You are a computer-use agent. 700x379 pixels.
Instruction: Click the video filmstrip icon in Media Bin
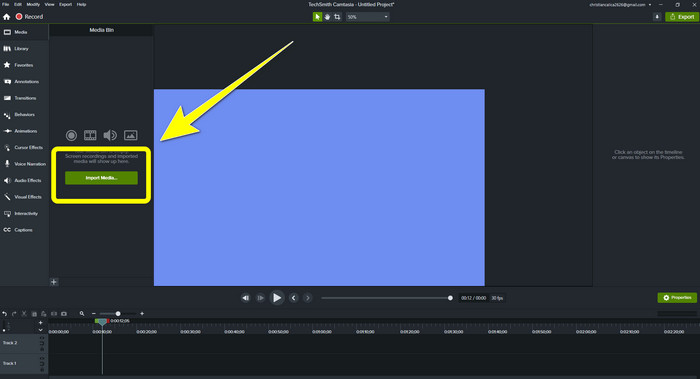point(90,135)
